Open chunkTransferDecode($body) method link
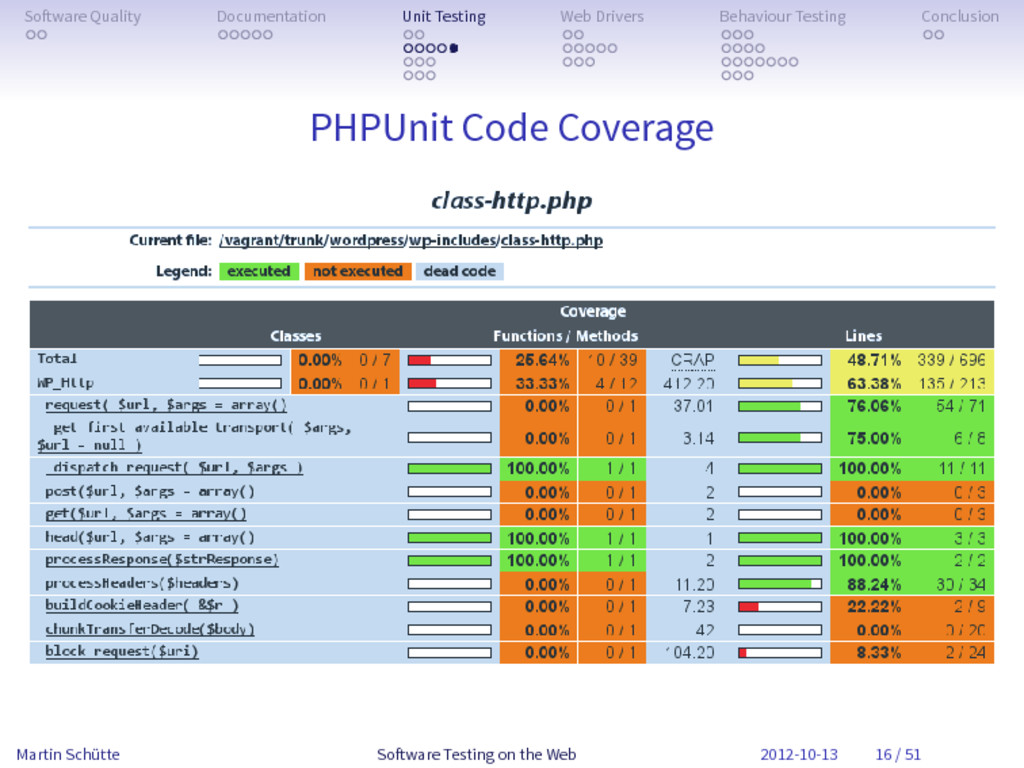The image size is (1024, 768). click(x=150, y=629)
